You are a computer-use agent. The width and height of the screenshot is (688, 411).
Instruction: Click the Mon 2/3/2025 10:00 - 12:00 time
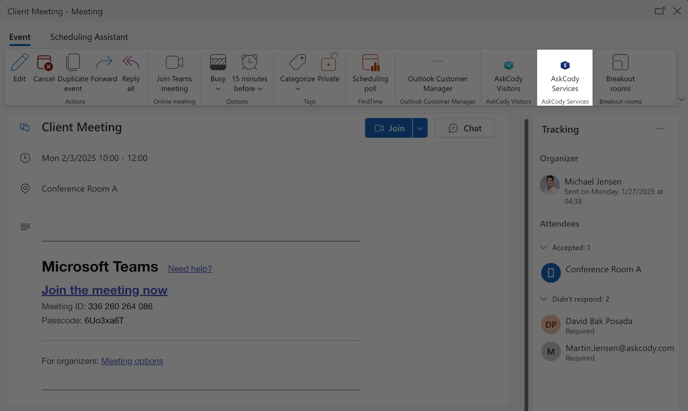tap(94, 158)
